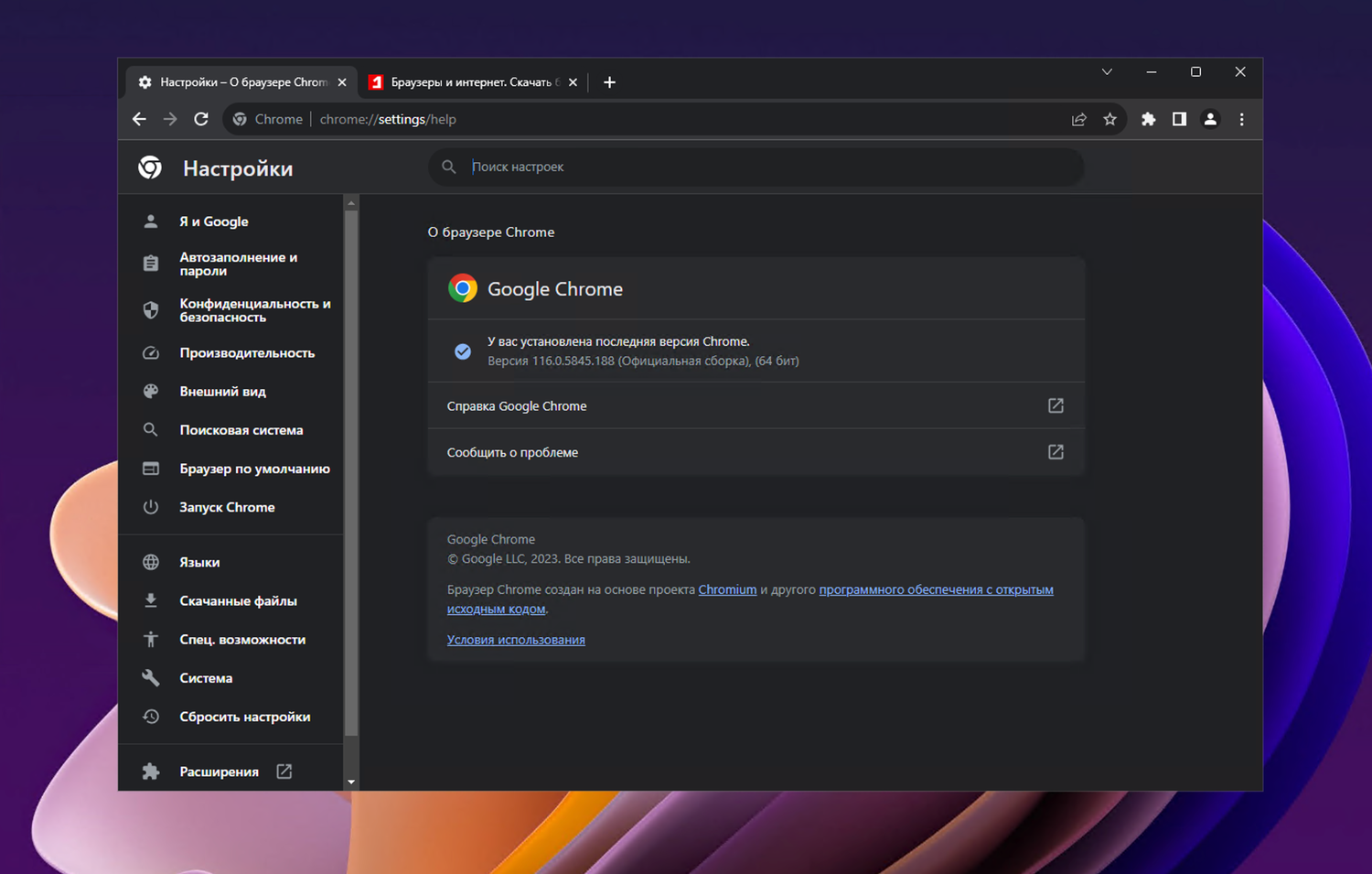Click the sidebar scroll up arrow
The image size is (1372, 874).
click(350, 202)
